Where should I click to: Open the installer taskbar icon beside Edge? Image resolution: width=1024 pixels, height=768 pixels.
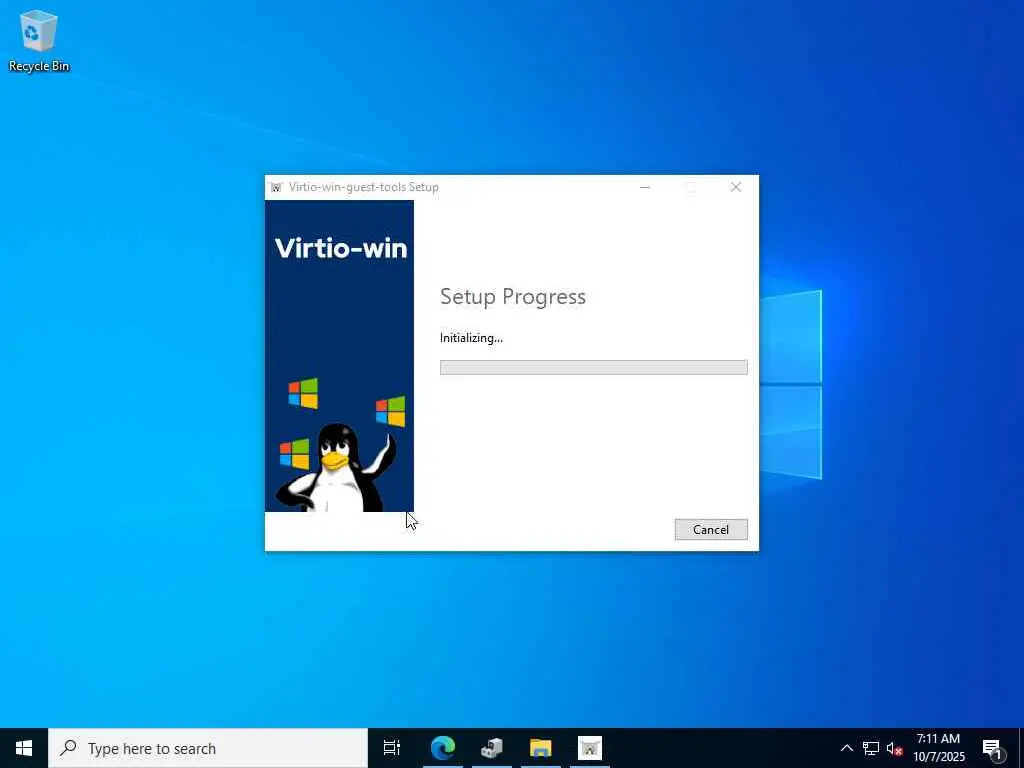pos(492,748)
